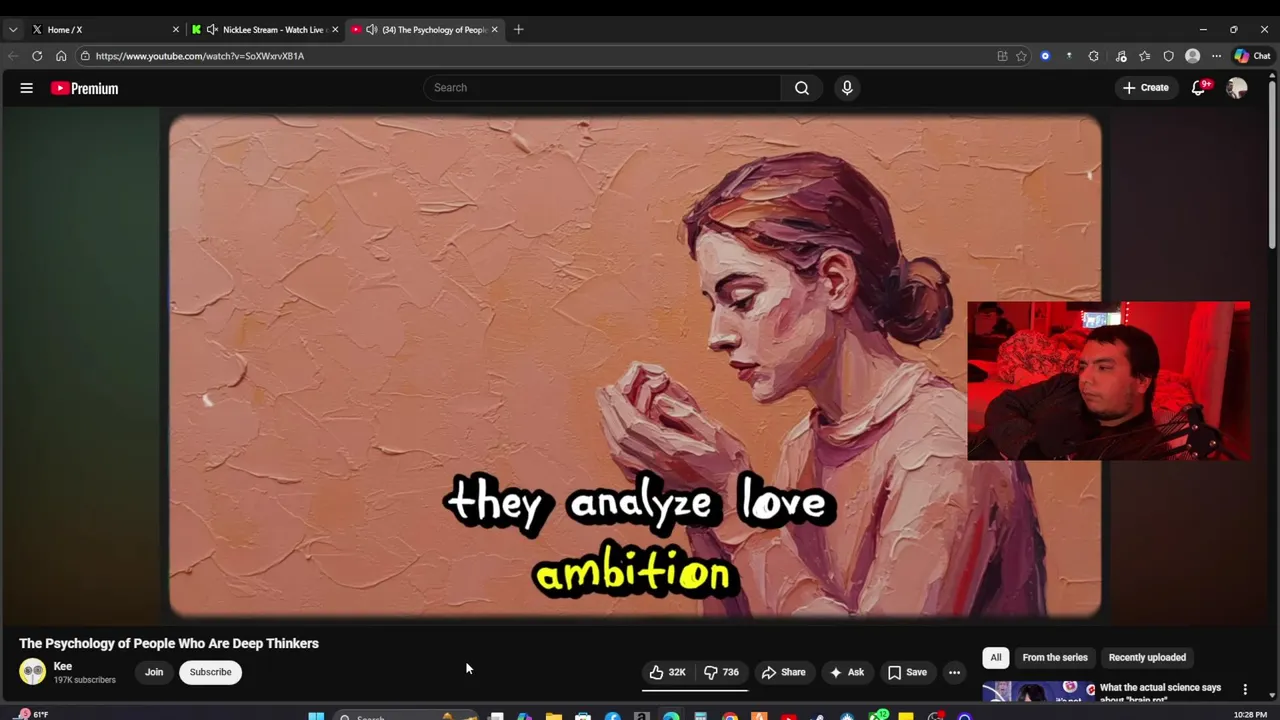The image size is (1280, 720).
Task: Open Kee channel avatar
Action: [x=33, y=672]
